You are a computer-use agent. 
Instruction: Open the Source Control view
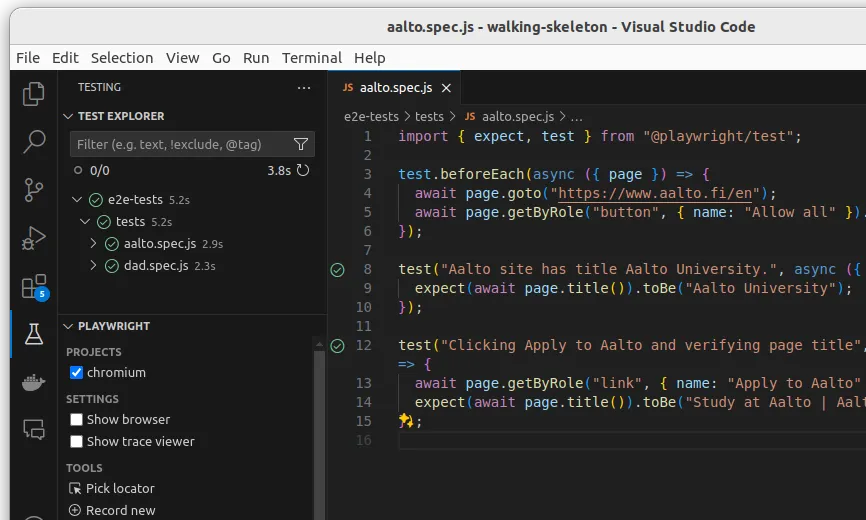pyautogui.click(x=34, y=189)
